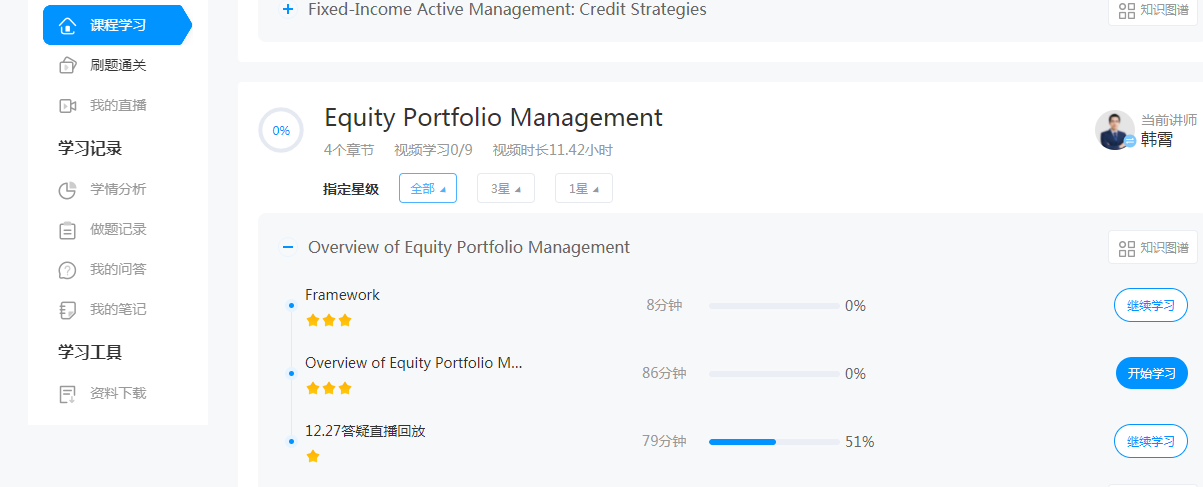Click 开始学习 button for Overview lesson
The height and width of the screenshot is (487, 1203).
click(x=1151, y=374)
